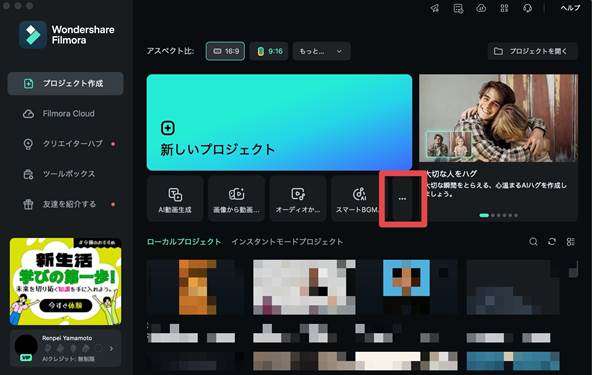The width and height of the screenshot is (592, 375).
Task: Click the スマートBGM tool
Action: coord(356,199)
